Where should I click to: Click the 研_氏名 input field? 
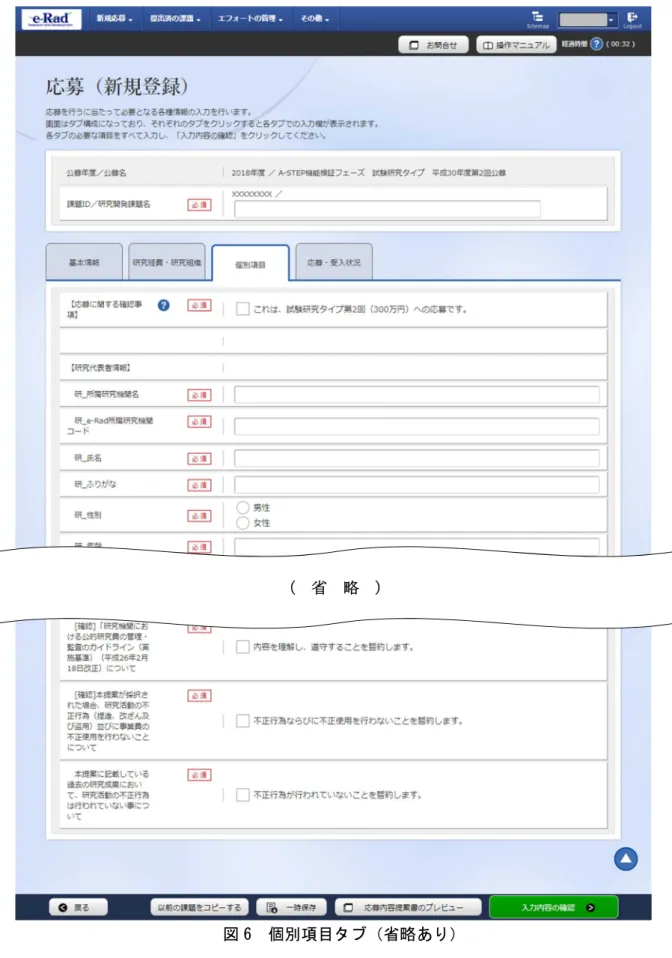coord(417,458)
